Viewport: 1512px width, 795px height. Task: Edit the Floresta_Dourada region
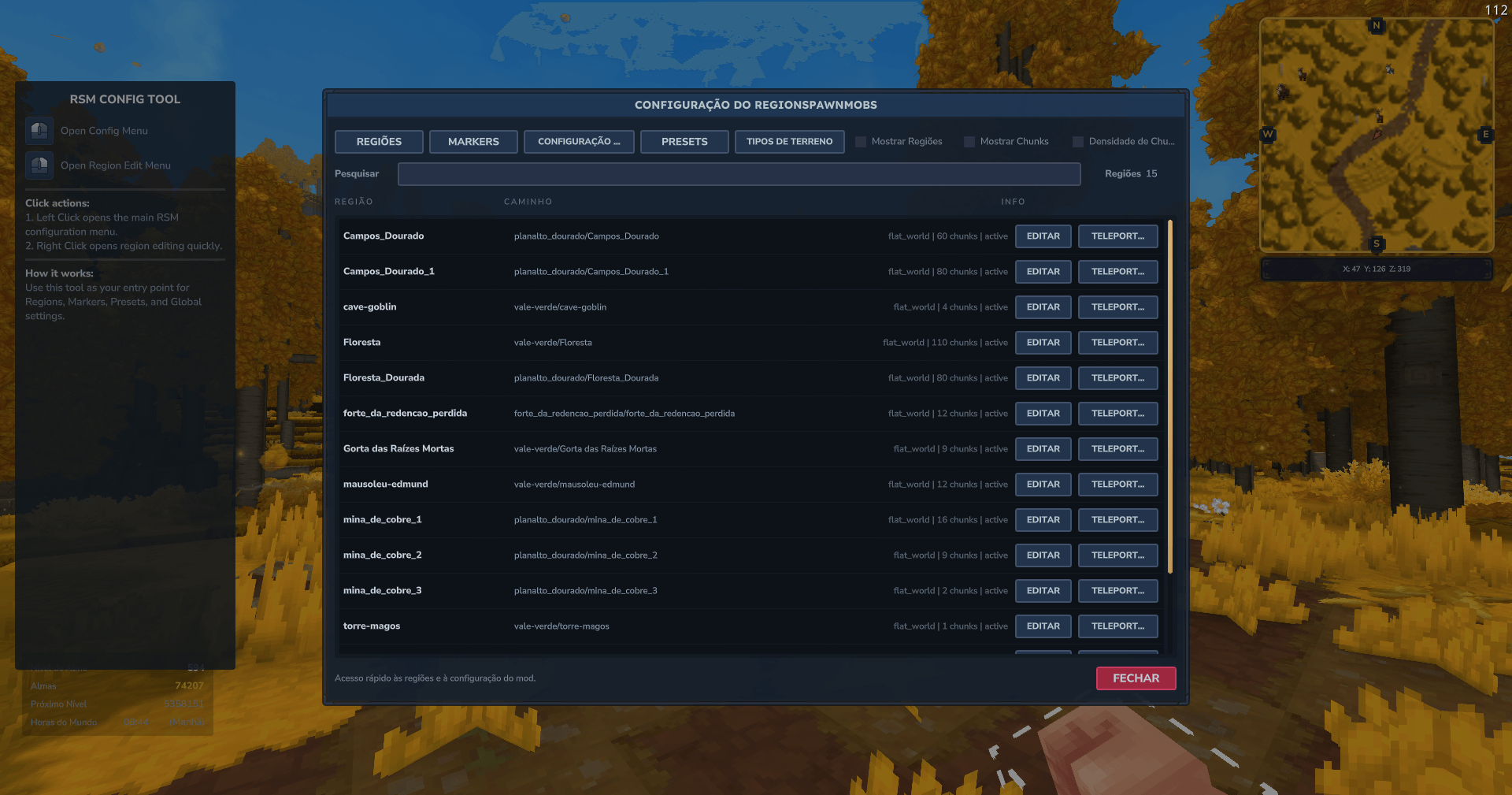[1043, 378]
